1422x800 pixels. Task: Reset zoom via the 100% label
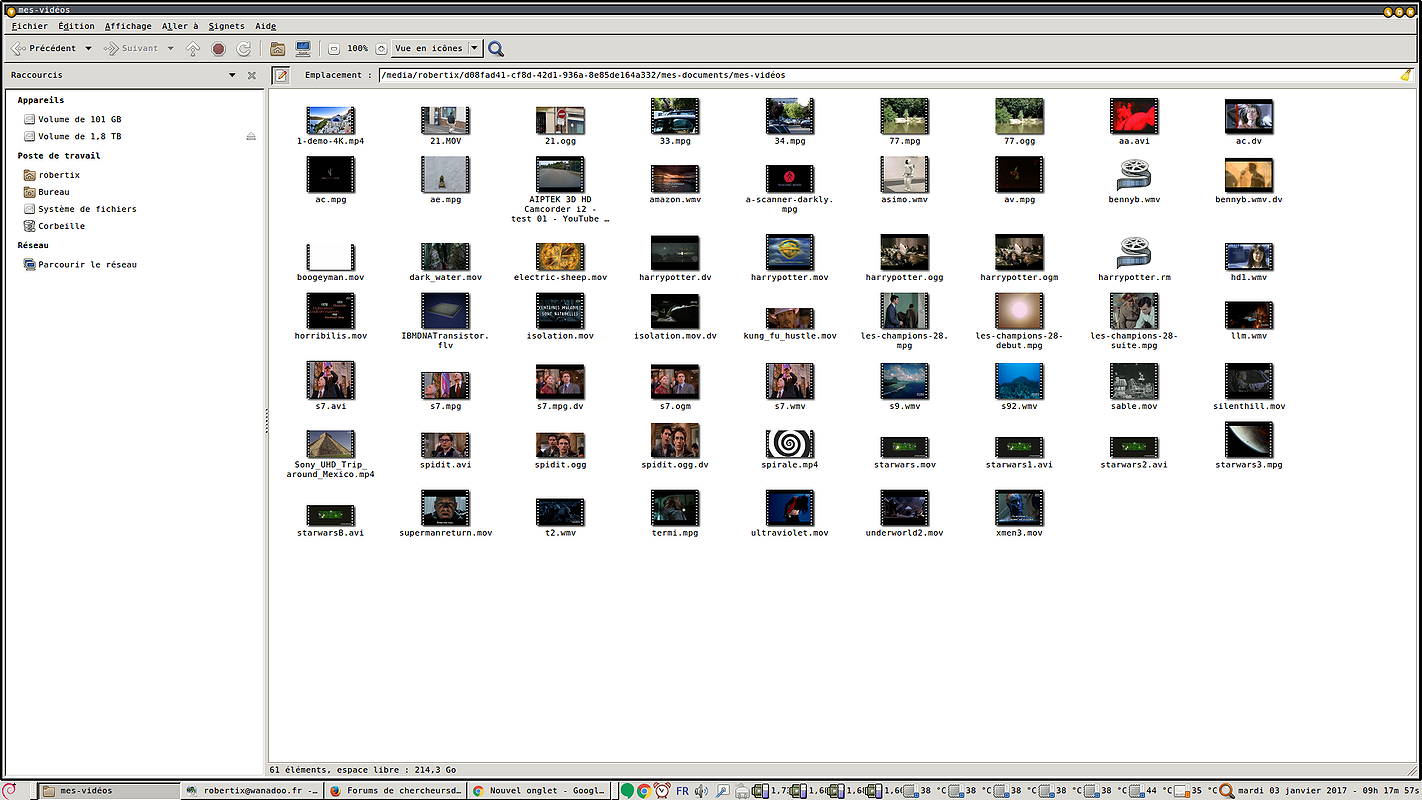coord(357,48)
